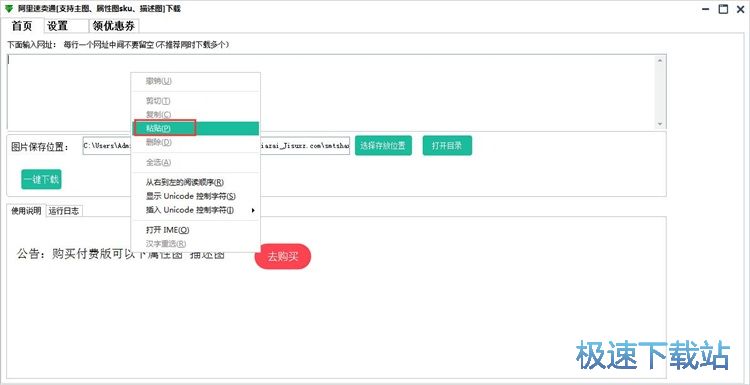750x385 pixels.
Task: Click the red 去购买 button
Action: [283, 256]
